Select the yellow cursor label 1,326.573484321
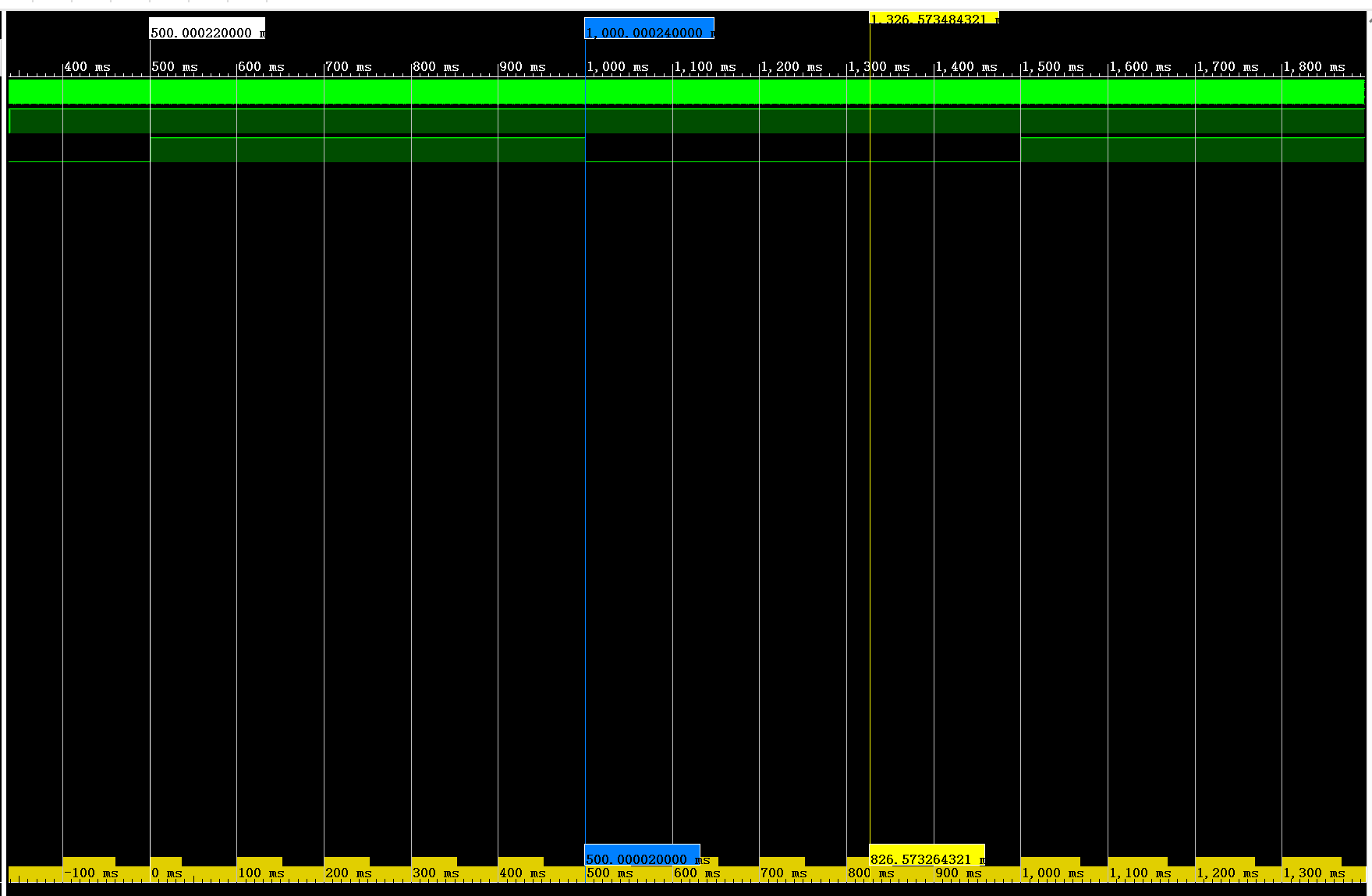Screen dimensions: 1372x896 (934, 18)
